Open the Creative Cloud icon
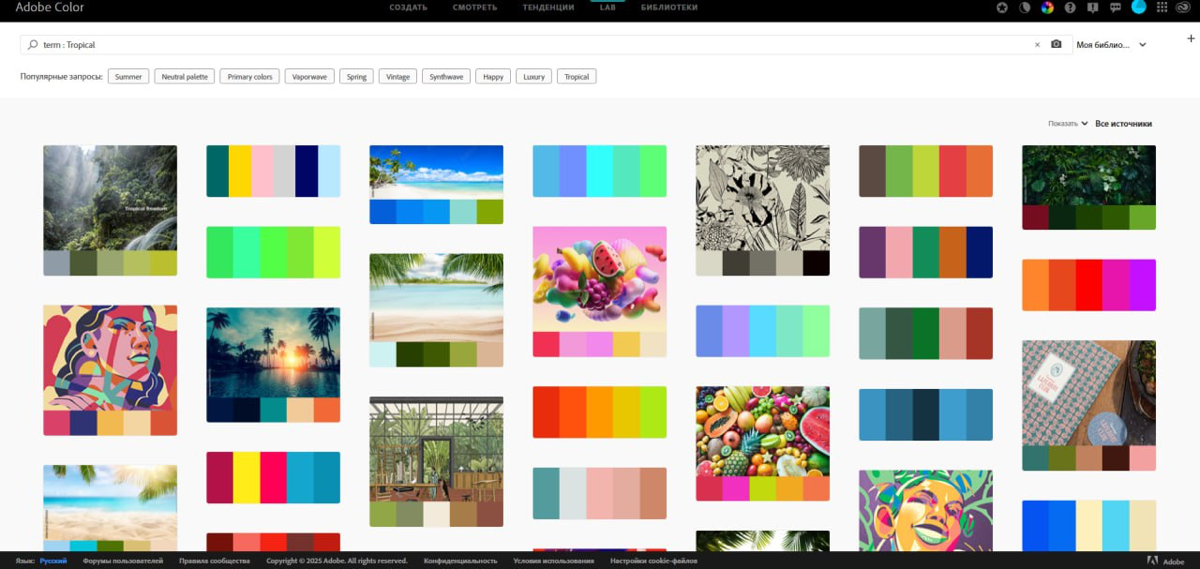The width and height of the screenshot is (1200, 569). pyautogui.click(x=1184, y=7)
